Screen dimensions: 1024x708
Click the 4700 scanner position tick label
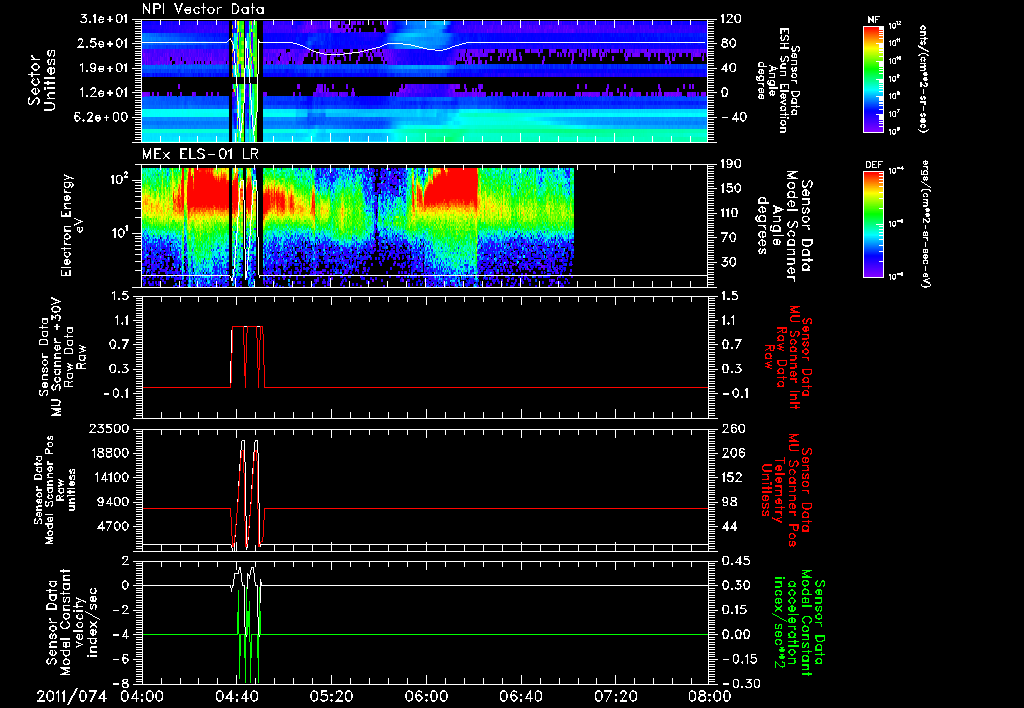113,526
